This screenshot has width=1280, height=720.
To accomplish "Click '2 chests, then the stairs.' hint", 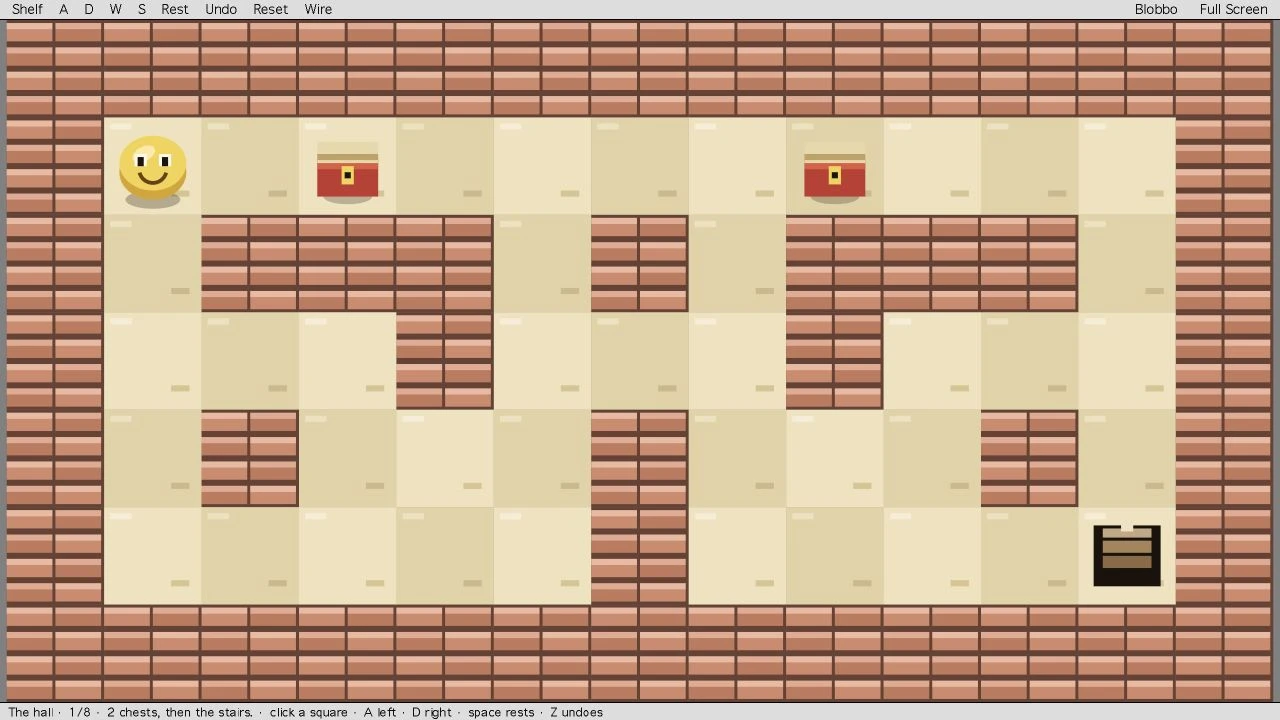I will click(x=180, y=712).
